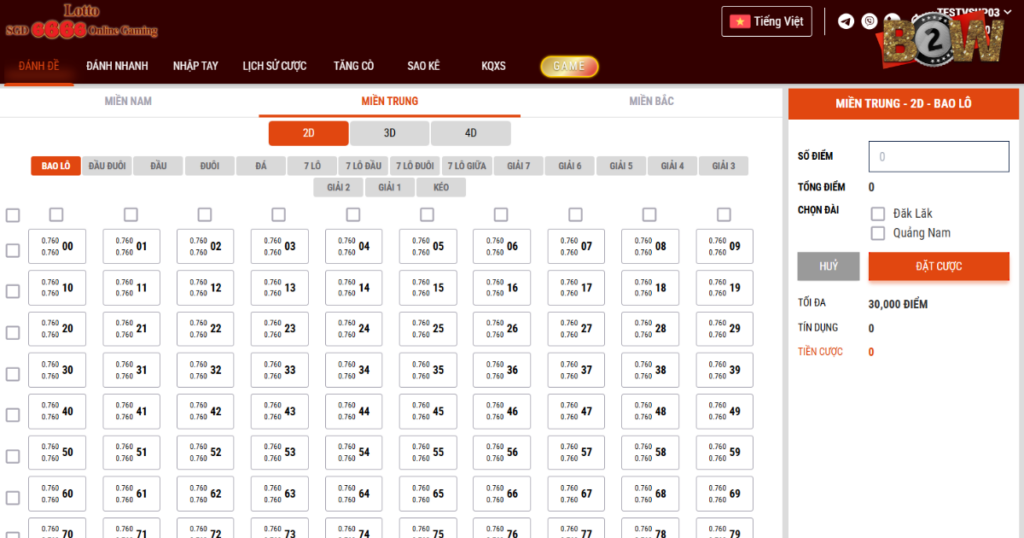Pick number 48 in the grid
Viewport: 1024px width, 538px height.
tap(650, 411)
